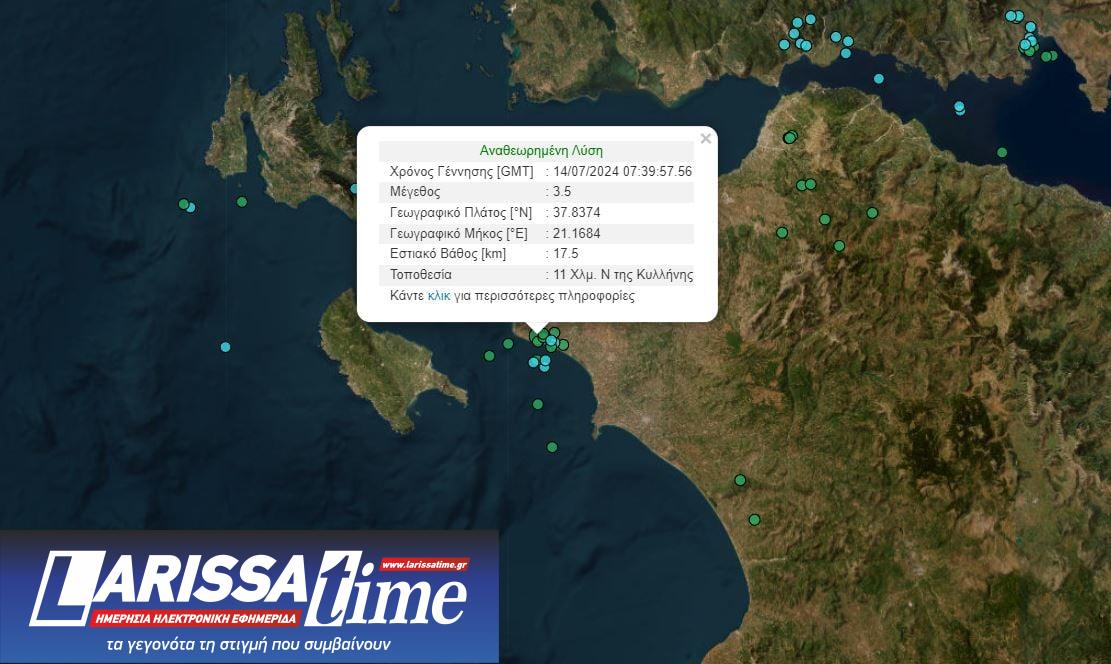
Task: Click the "ΗΜΕΡΗΣΙΑ ΗΛΕΚΤΡΟΝΙΚΗ ΕΦΗΜΕΡΙΔΑ" red banner
Action: click(x=196, y=618)
